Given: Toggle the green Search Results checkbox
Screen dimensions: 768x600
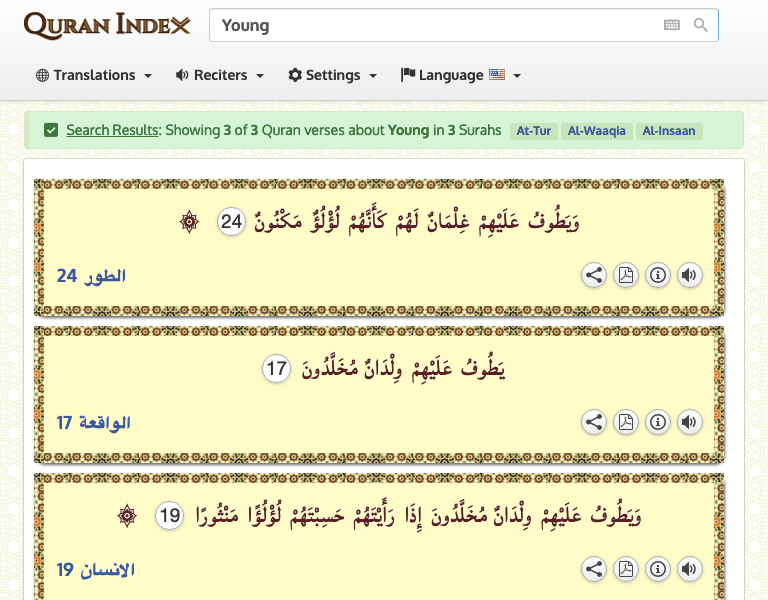Looking at the screenshot, I should [51, 130].
